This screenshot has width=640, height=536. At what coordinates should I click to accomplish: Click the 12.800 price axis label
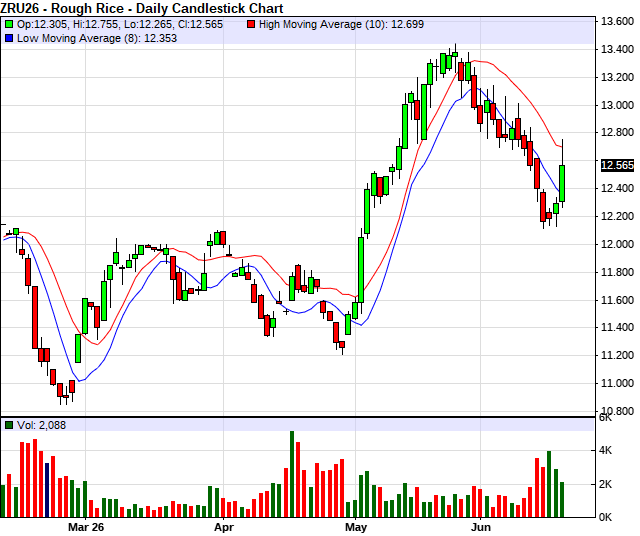(x=617, y=132)
